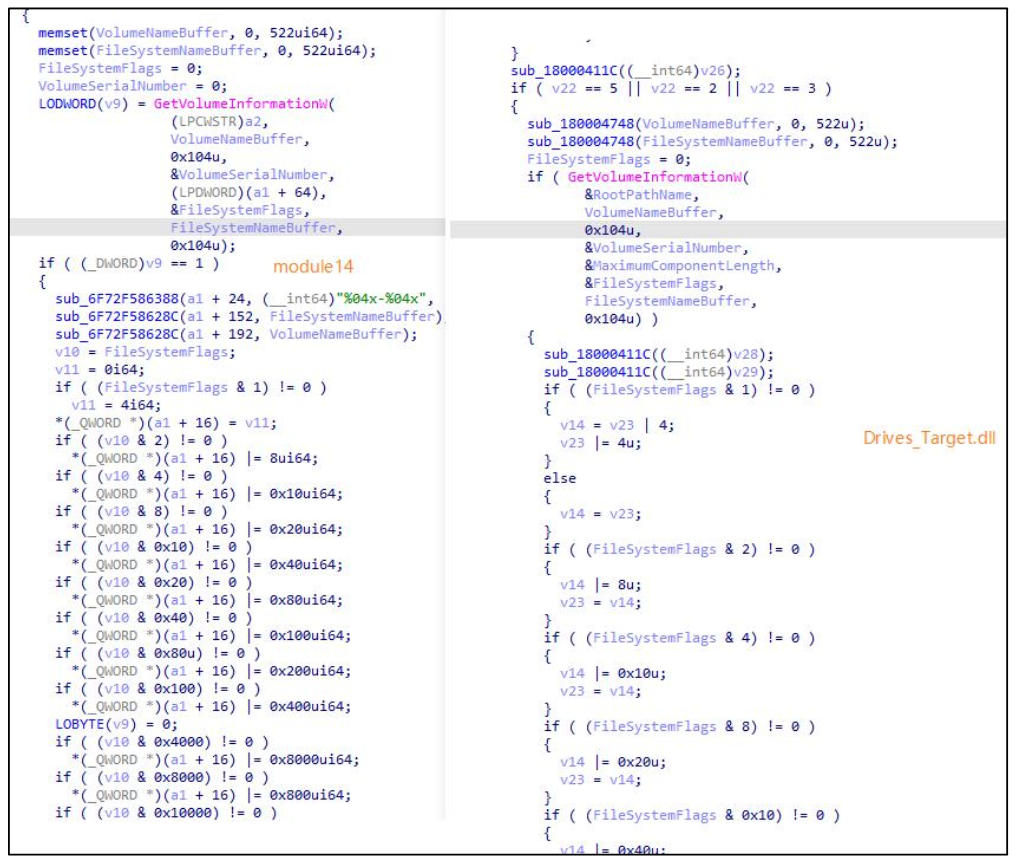
Task: Select the '|= 0x400ui64;' assignment line
Action: [x=211, y=707]
